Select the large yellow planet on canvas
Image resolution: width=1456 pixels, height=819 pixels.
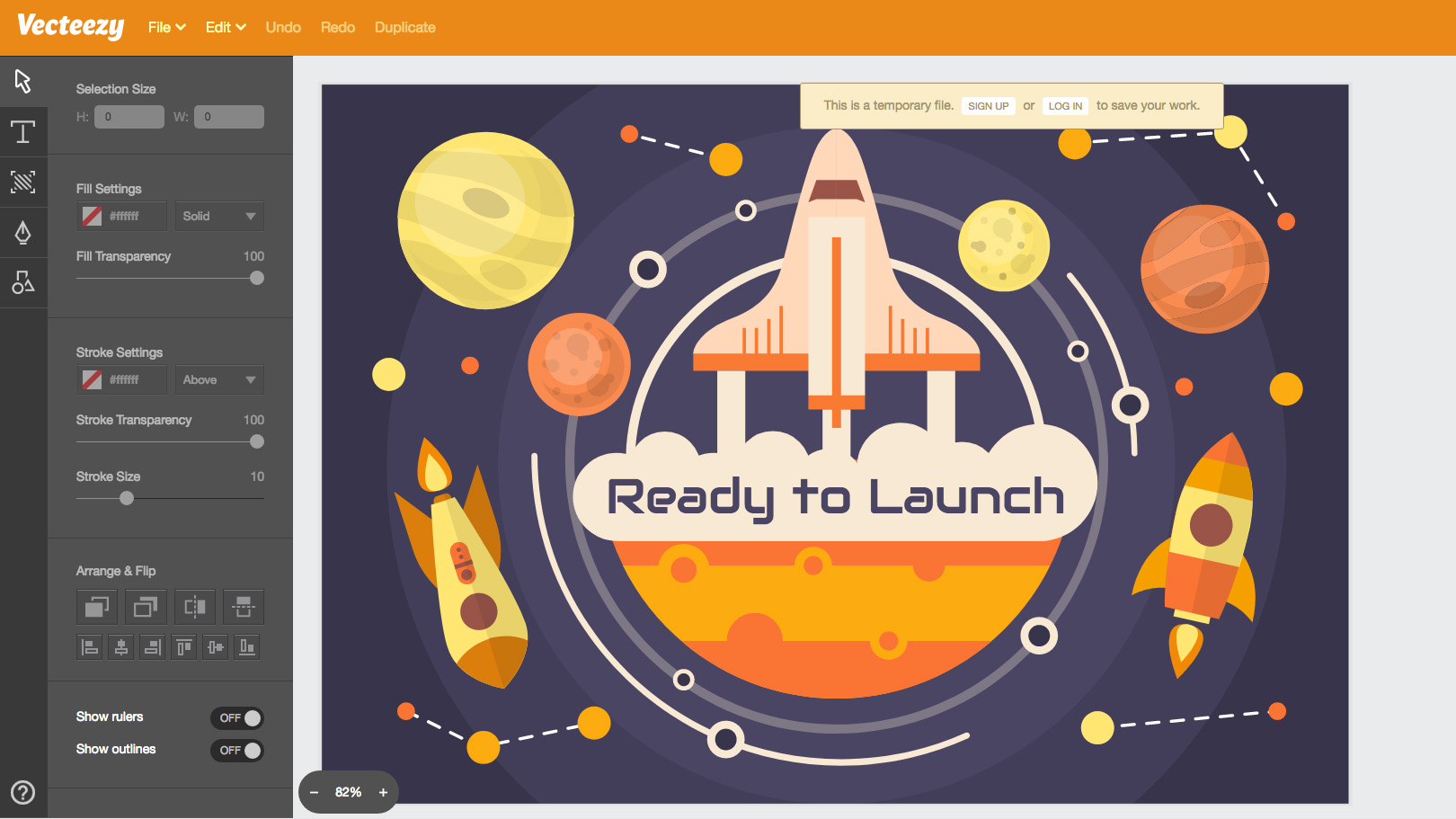(x=486, y=220)
